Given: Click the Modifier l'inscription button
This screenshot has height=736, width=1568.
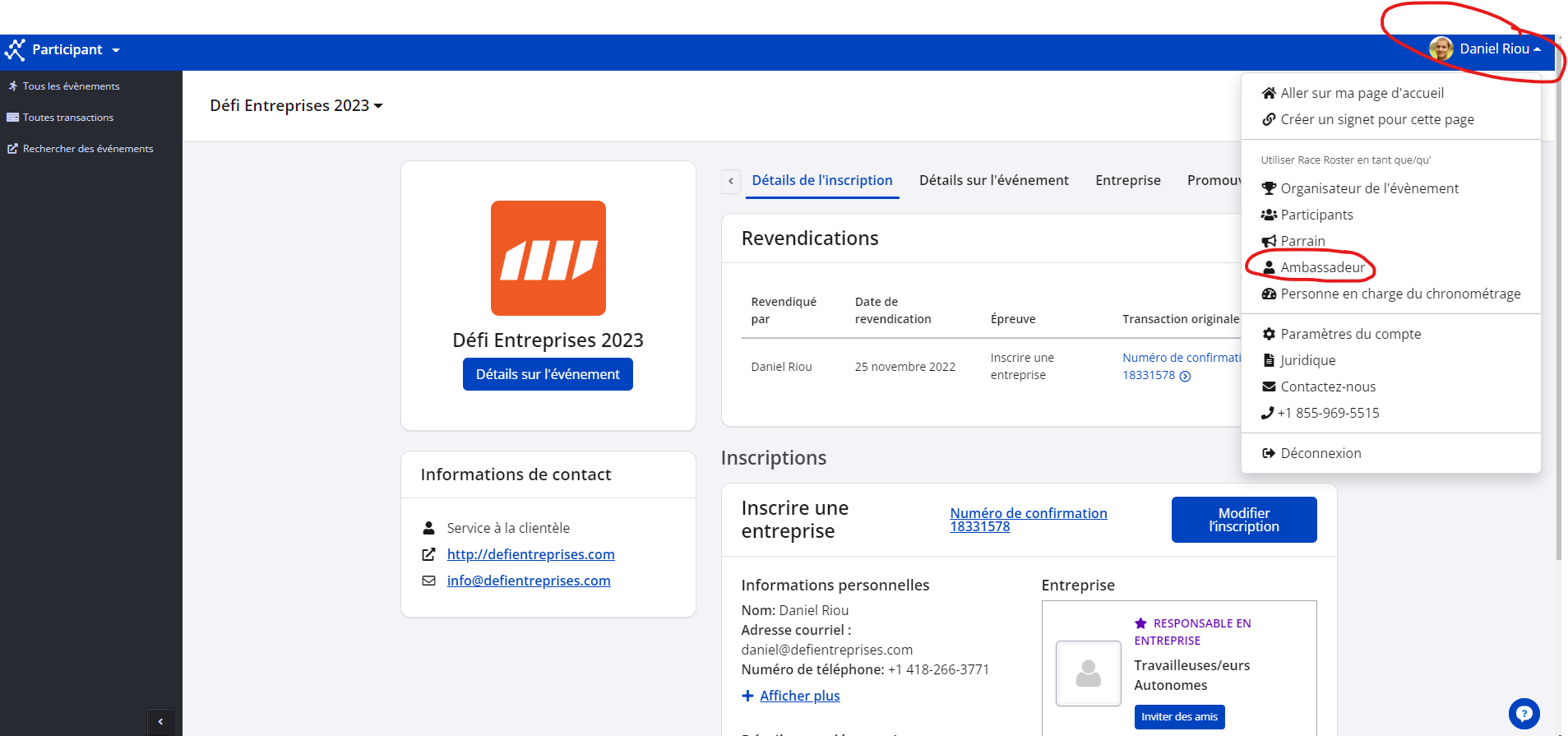Looking at the screenshot, I should click(x=1244, y=520).
